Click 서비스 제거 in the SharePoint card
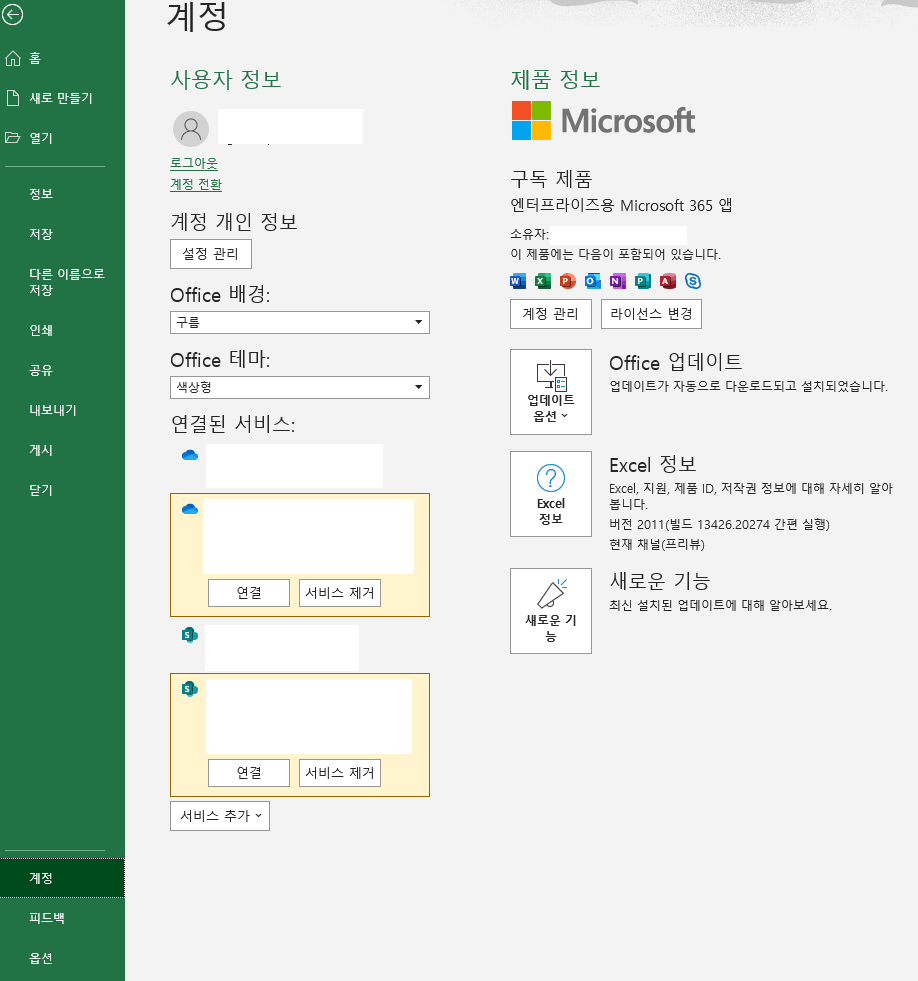This screenshot has height=981, width=918. (x=340, y=773)
